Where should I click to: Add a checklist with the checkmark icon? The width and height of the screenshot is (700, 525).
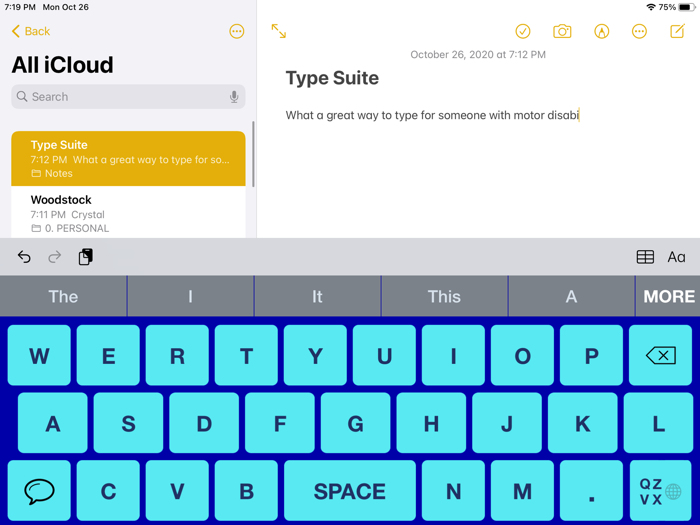click(523, 31)
